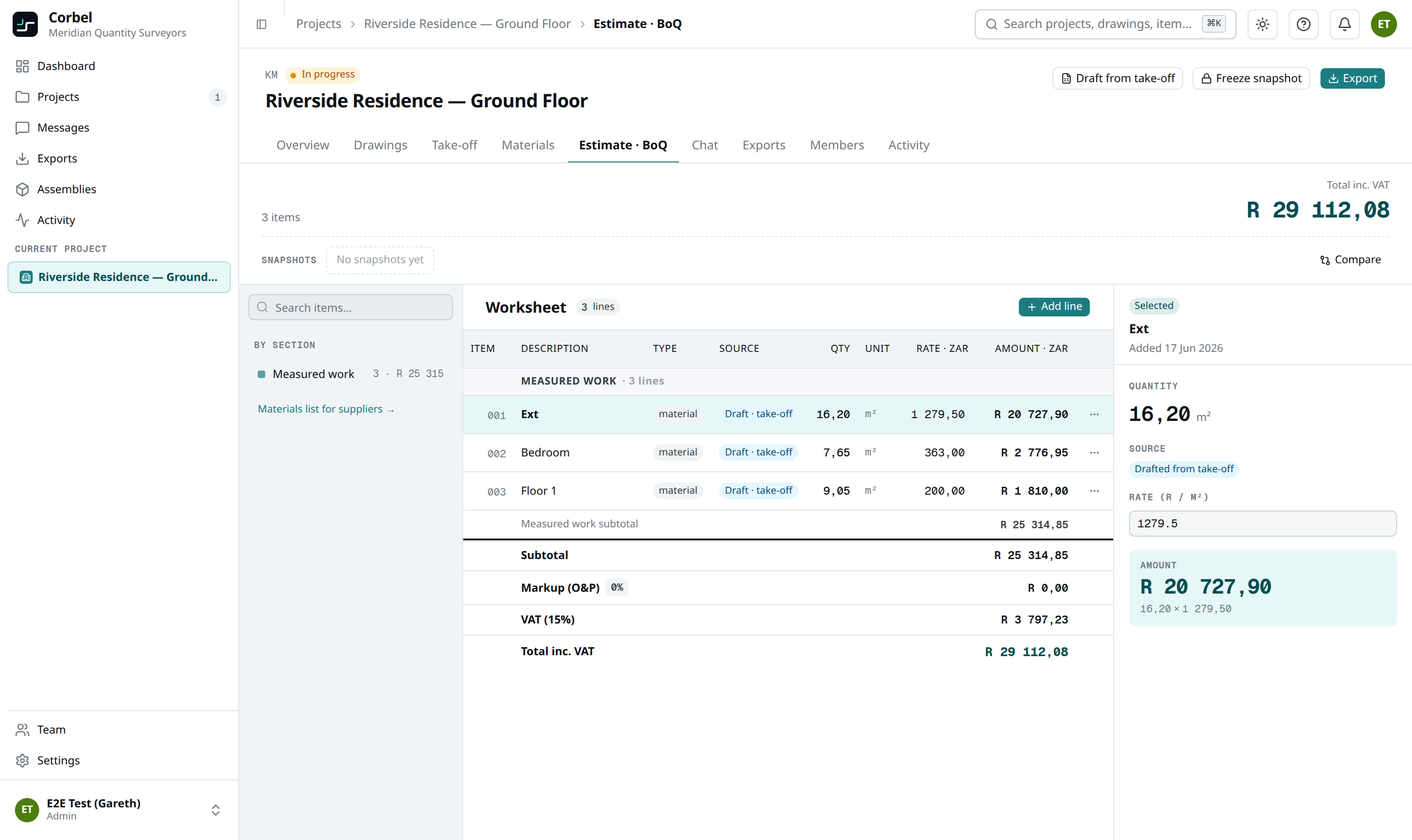Viewport: 1412px width, 840px height.
Task: Open the project Activity tab
Action: pos(909,146)
